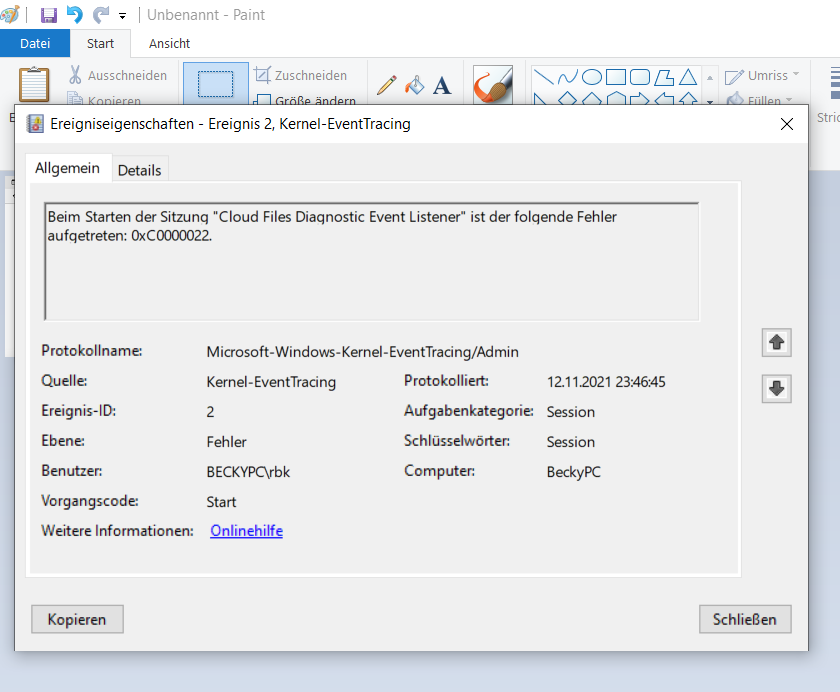Select the Rounded rectangle shape
840x692 pixels.
tap(640, 77)
